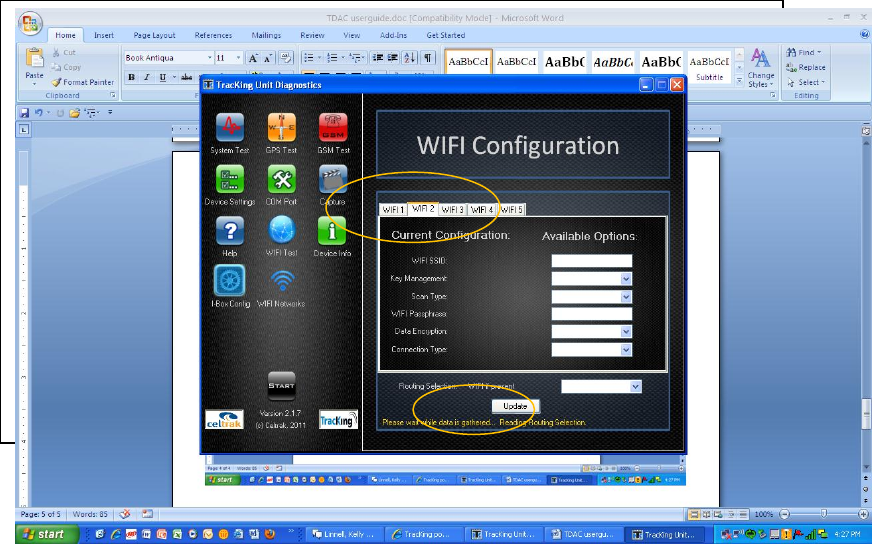Viewport: 872px width, 544px height.
Task: Click the Capture clapperboard icon
Action: pos(333,179)
